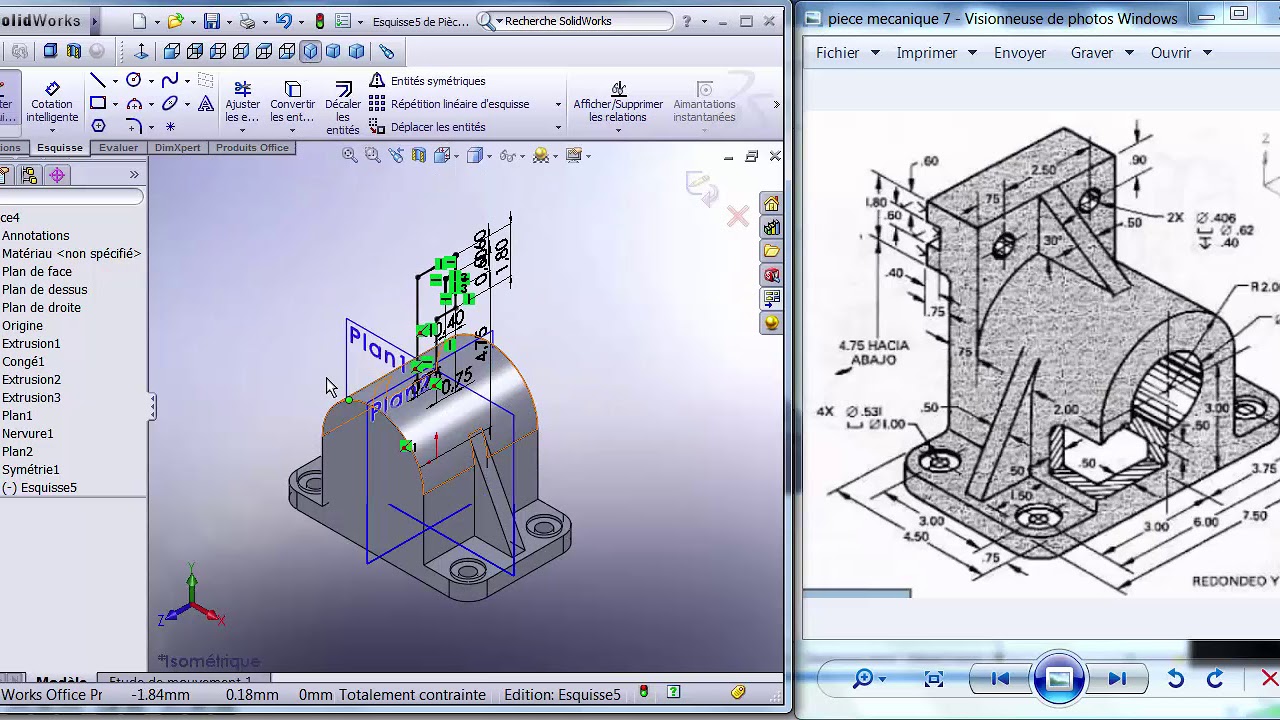Click Entités symétriques mirror command
The height and width of the screenshot is (720, 1280).
(427, 81)
